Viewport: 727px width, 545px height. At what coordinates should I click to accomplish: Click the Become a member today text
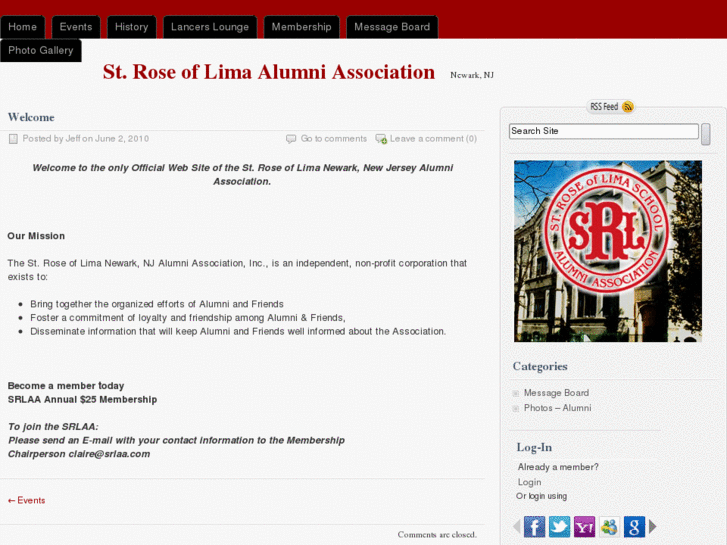tap(66, 386)
